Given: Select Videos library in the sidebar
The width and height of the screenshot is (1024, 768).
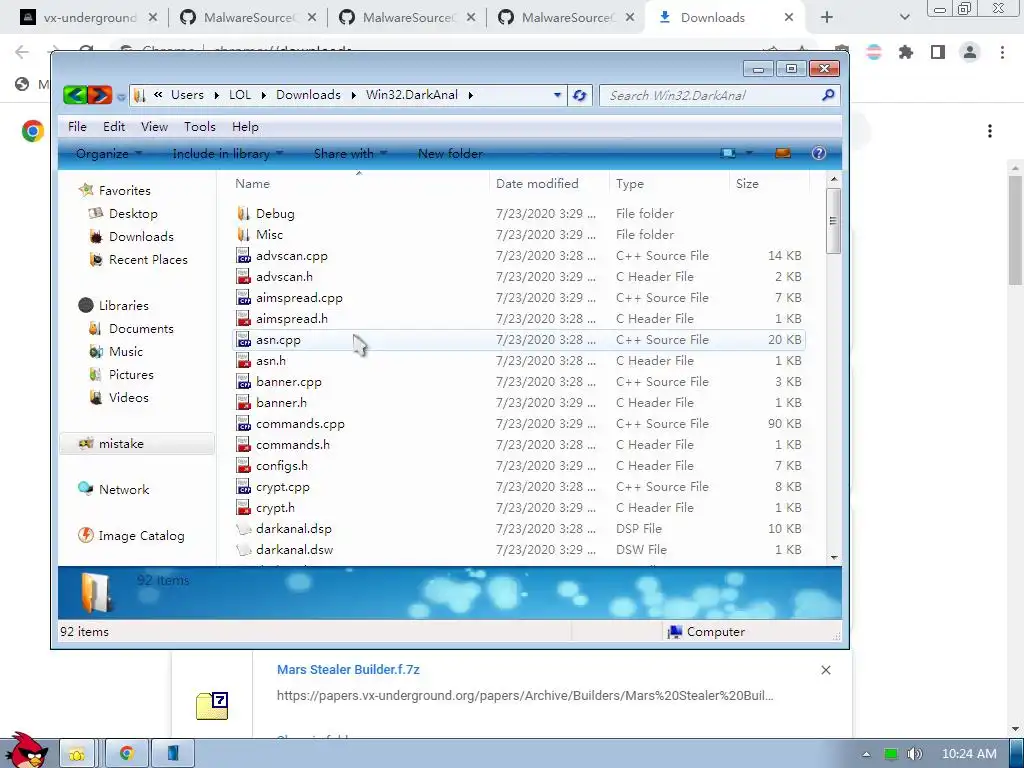Looking at the screenshot, I should [129, 397].
